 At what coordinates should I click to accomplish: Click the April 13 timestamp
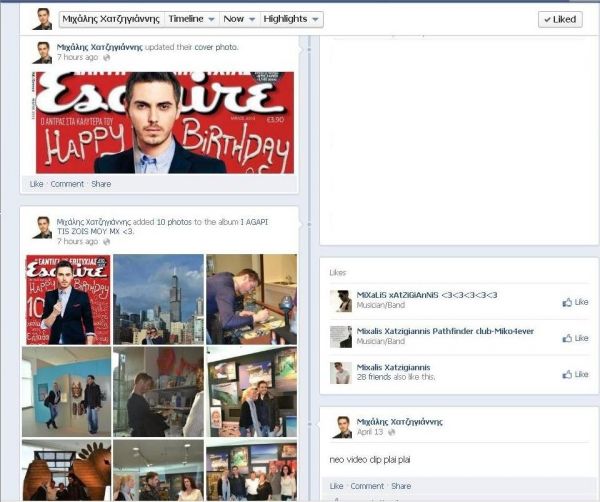coord(370,432)
